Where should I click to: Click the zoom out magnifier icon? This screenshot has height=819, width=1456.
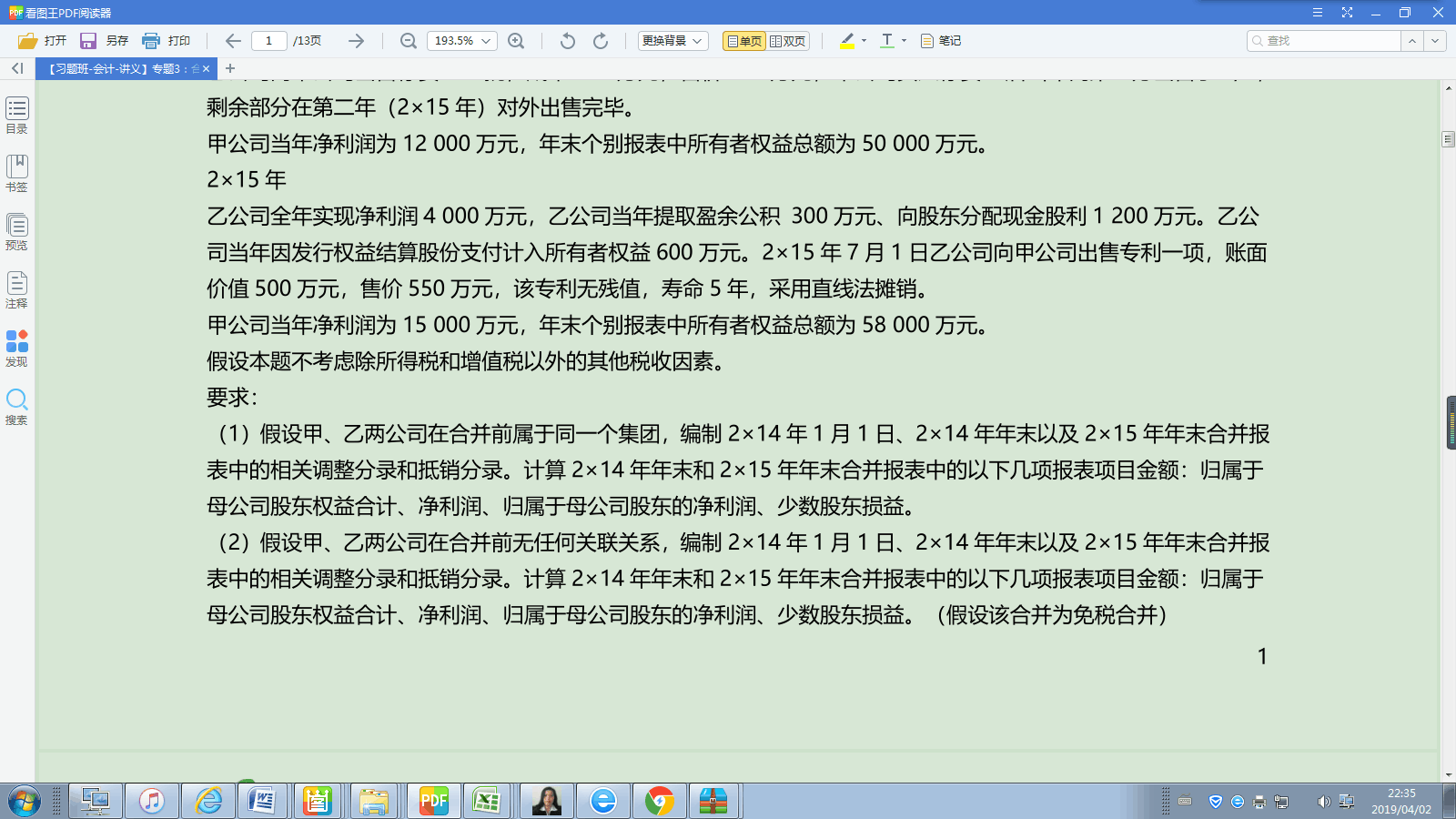click(409, 41)
